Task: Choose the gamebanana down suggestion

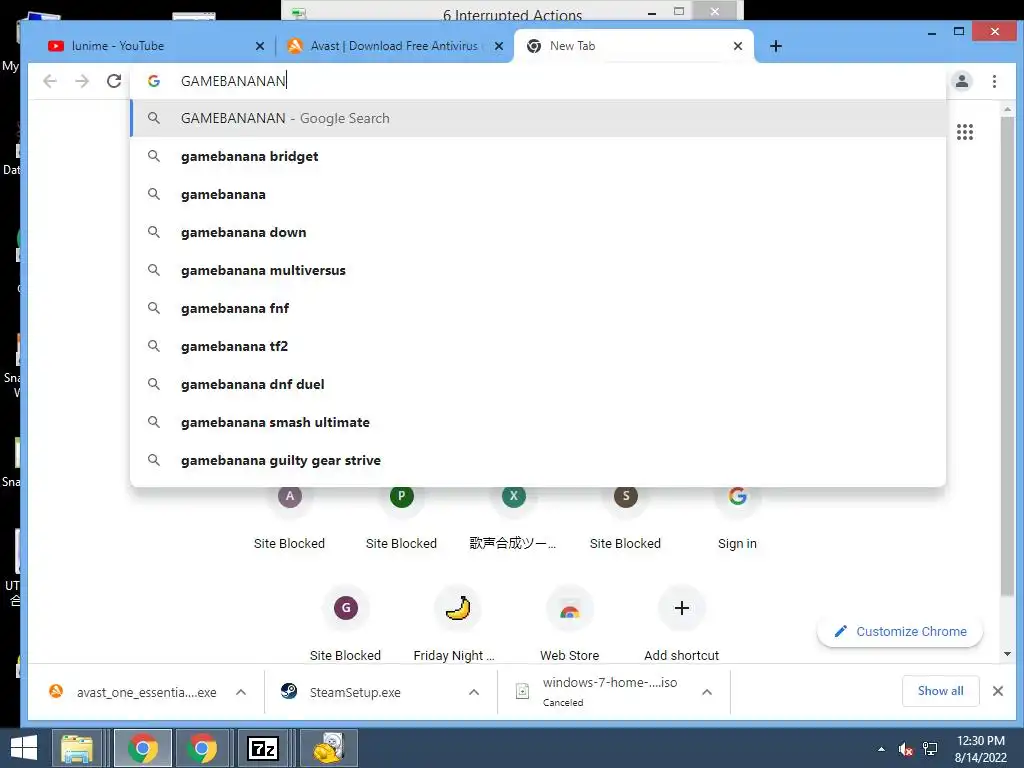Action: pyautogui.click(x=538, y=232)
